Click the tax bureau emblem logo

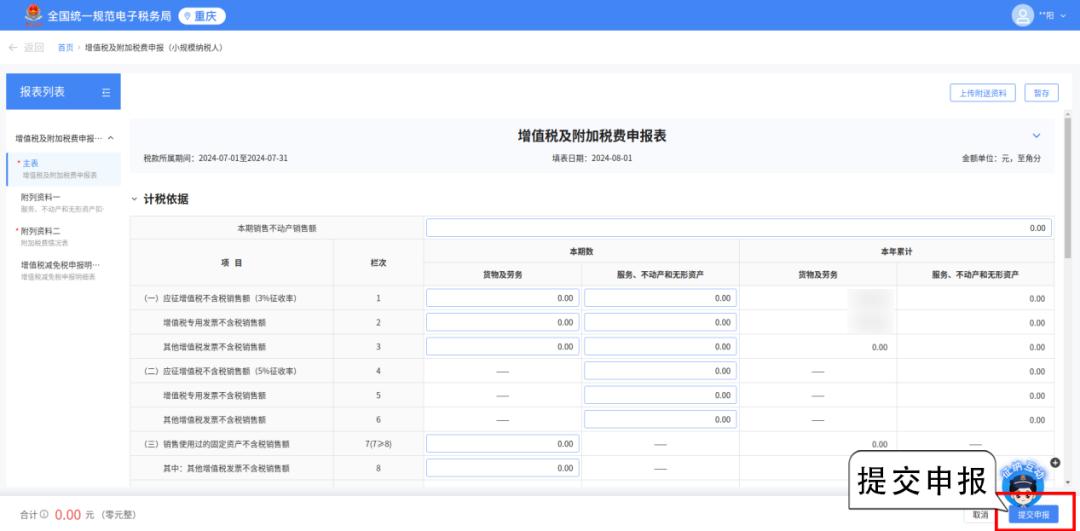pos(28,15)
